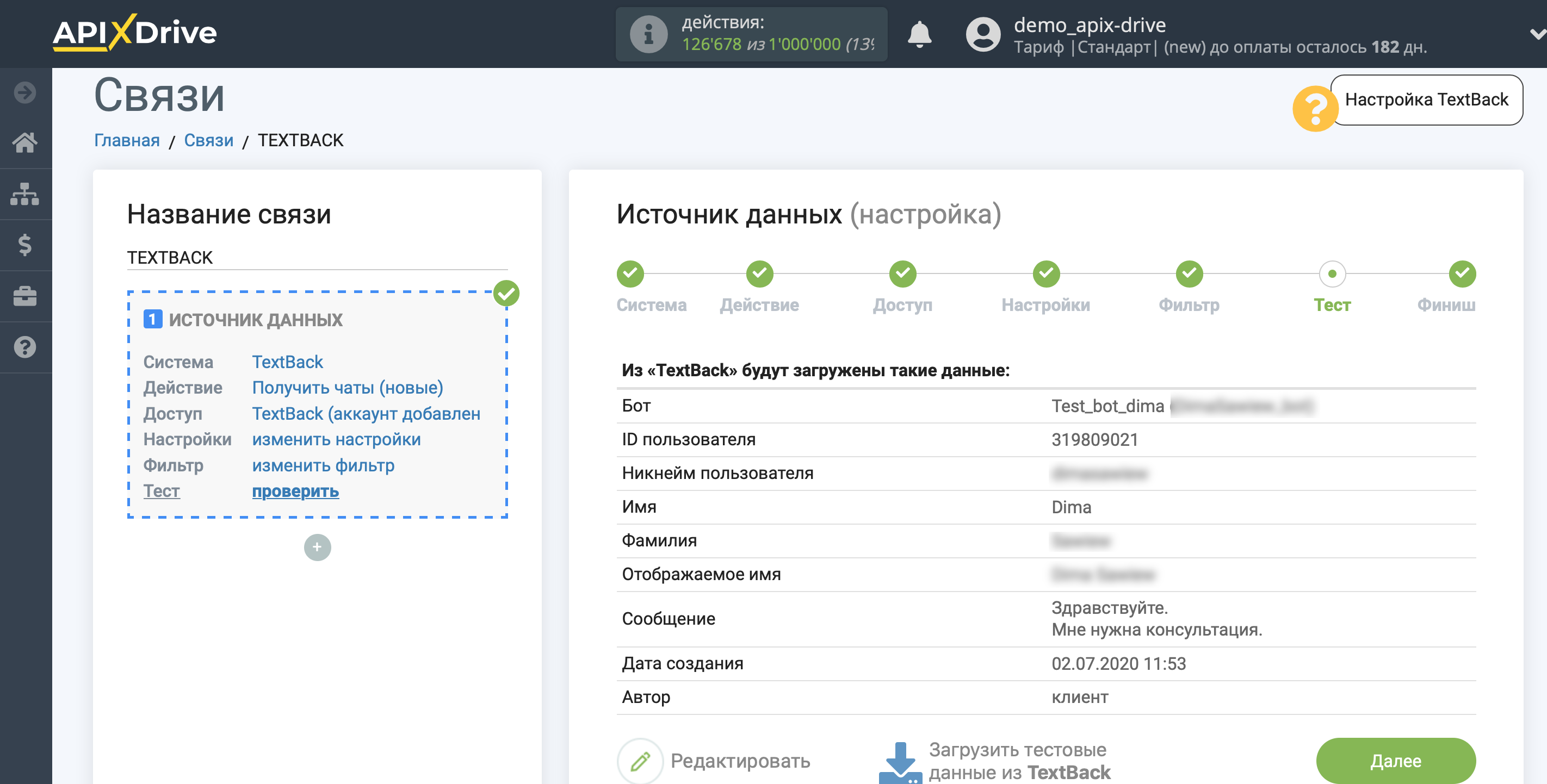
Task: Go to Система step
Action: (x=630, y=273)
